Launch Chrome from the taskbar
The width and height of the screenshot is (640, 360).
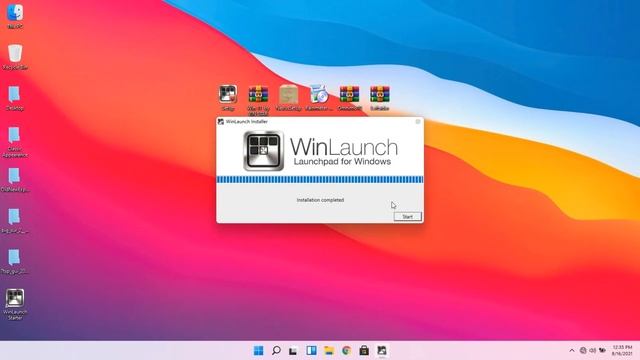tap(346, 351)
